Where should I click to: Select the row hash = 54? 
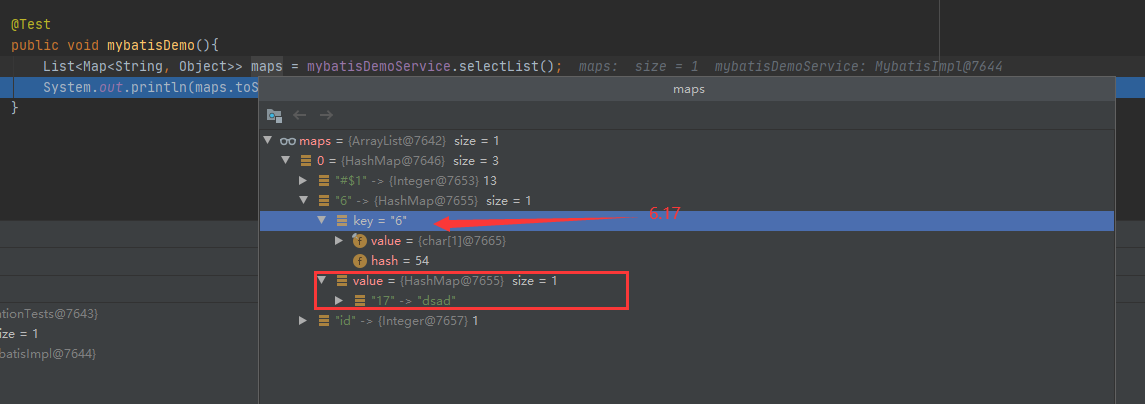pos(687,261)
